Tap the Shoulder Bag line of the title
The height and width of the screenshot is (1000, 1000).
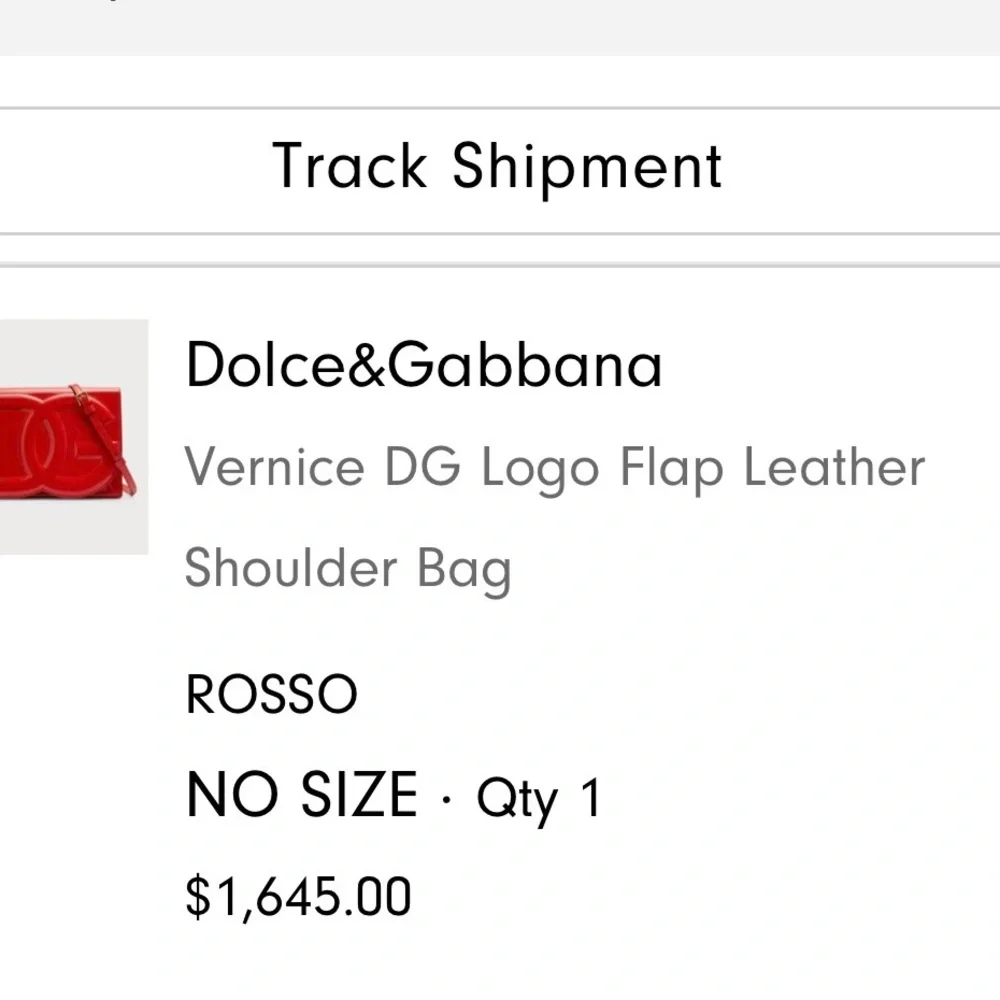346,569
